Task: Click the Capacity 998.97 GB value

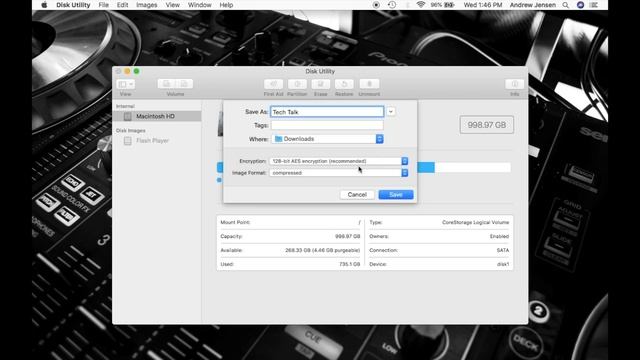Action: tap(347, 236)
